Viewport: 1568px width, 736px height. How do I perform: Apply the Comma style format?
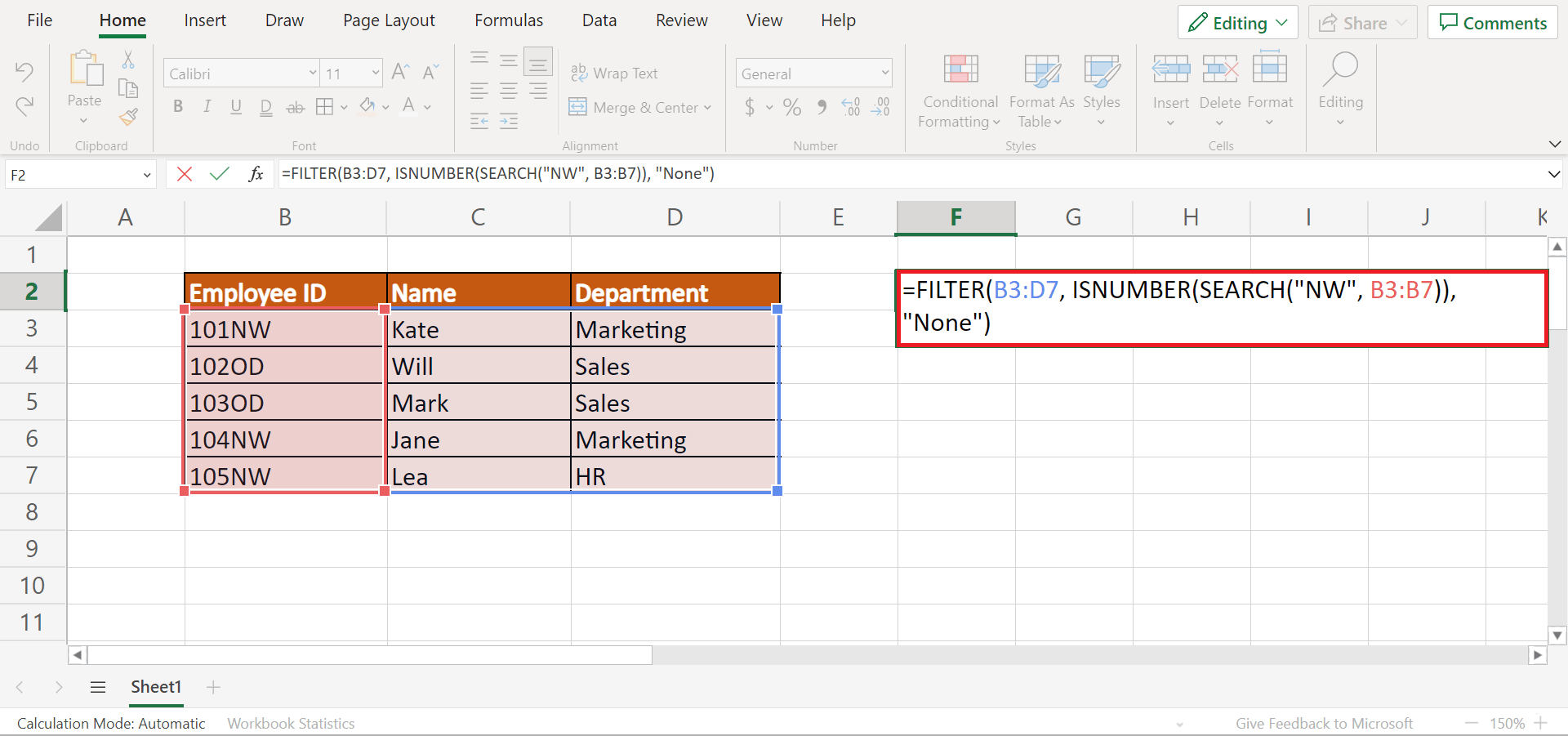click(822, 107)
